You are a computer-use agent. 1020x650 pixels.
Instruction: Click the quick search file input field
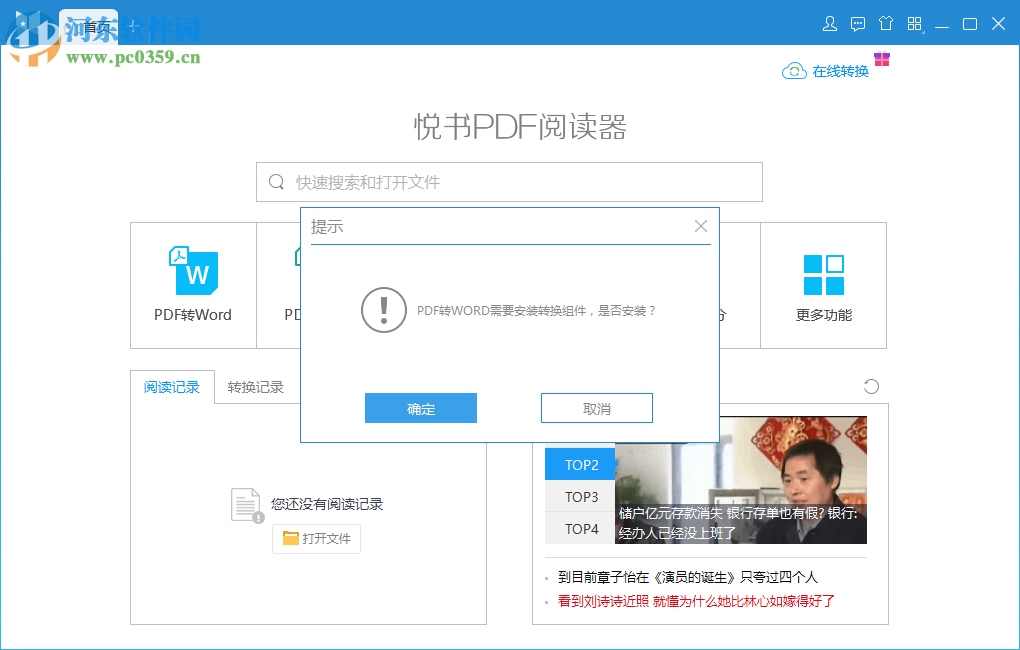coord(509,182)
